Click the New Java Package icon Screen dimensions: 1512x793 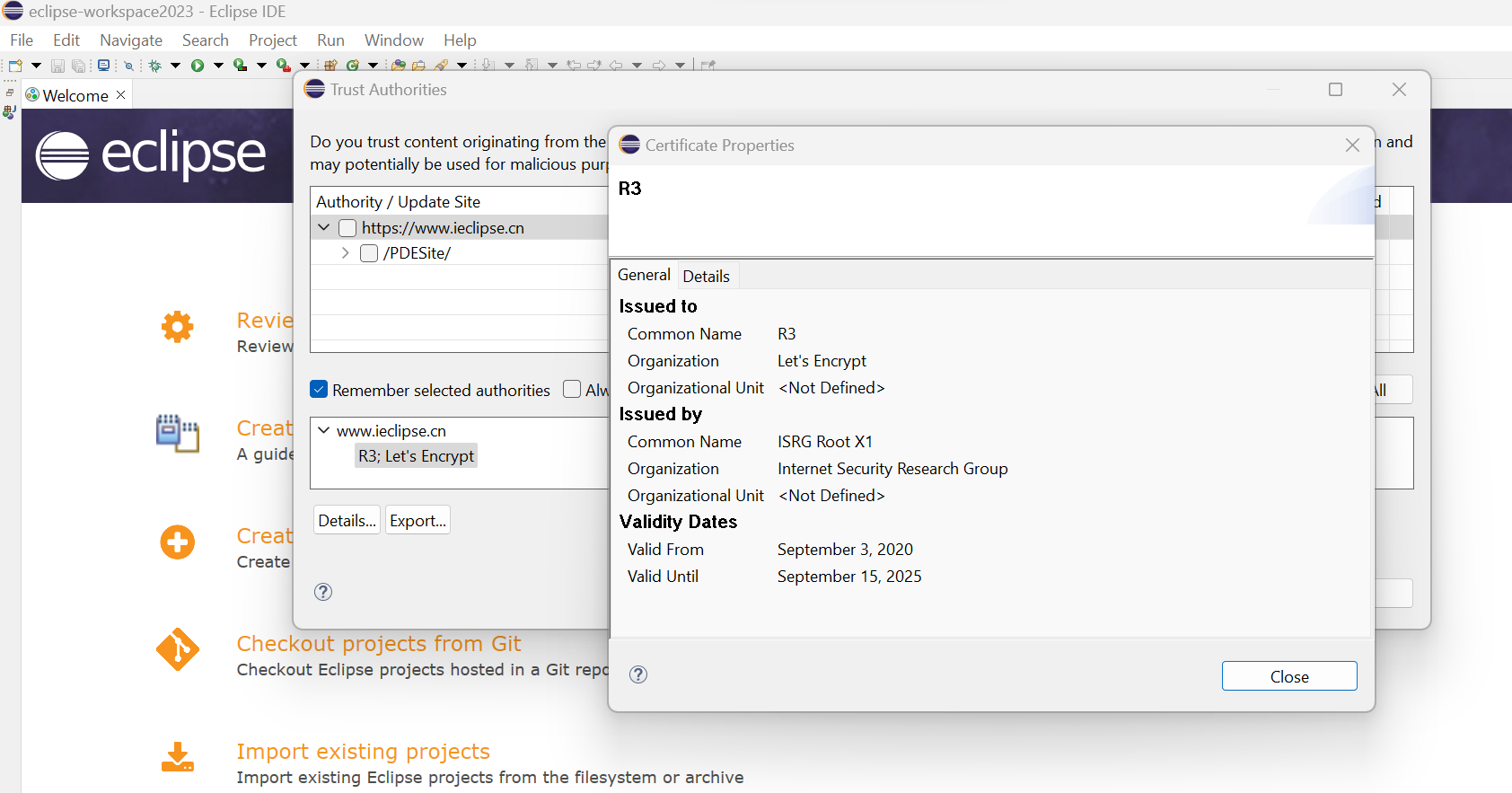[330, 66]
